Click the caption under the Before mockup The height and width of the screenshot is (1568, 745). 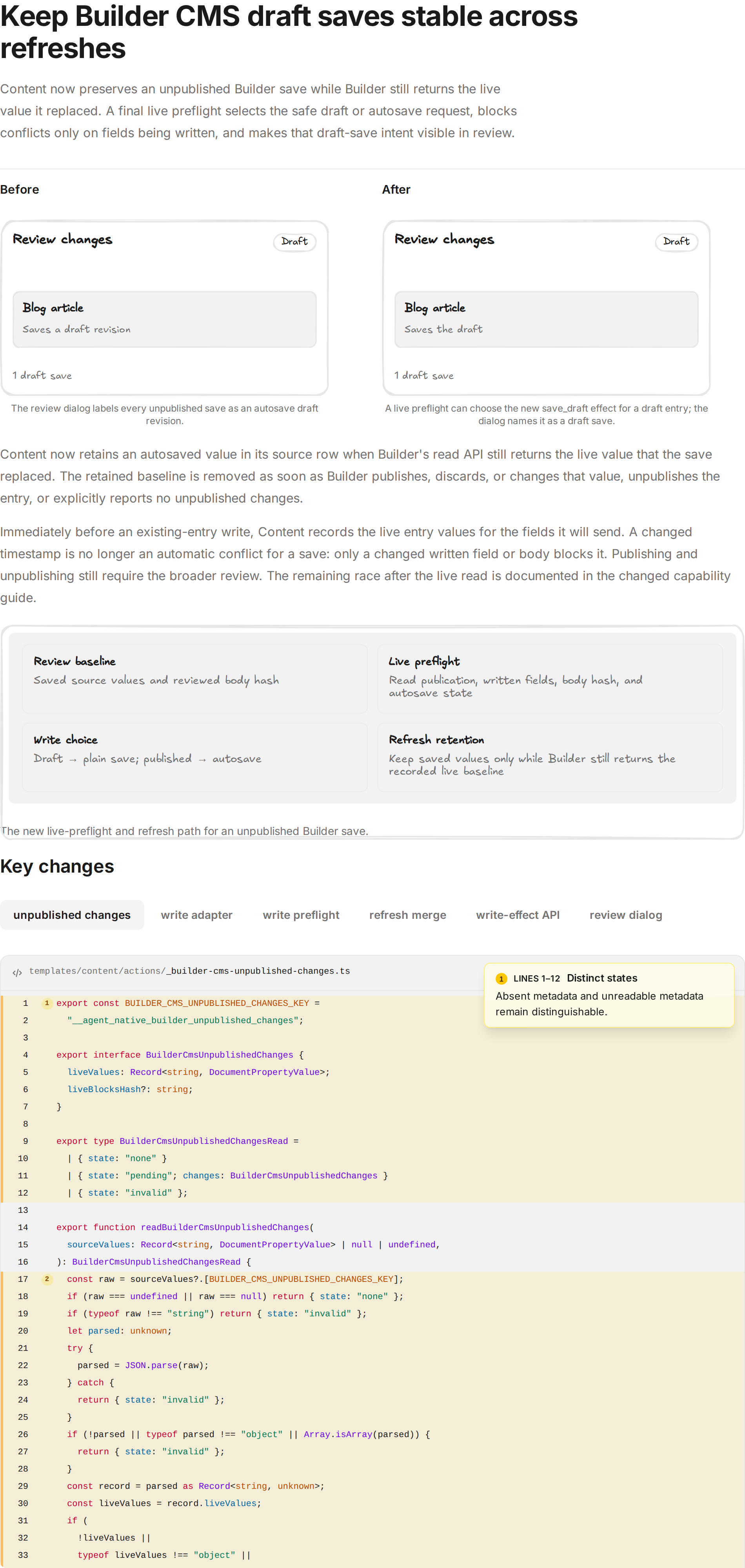tap(164, 414)
